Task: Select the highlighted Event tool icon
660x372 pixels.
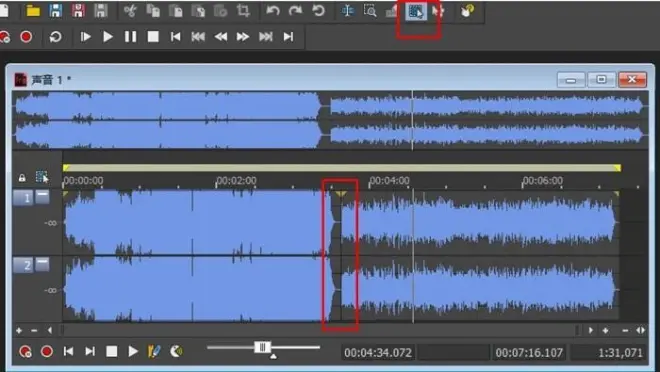Action: (x=416, y=11)
